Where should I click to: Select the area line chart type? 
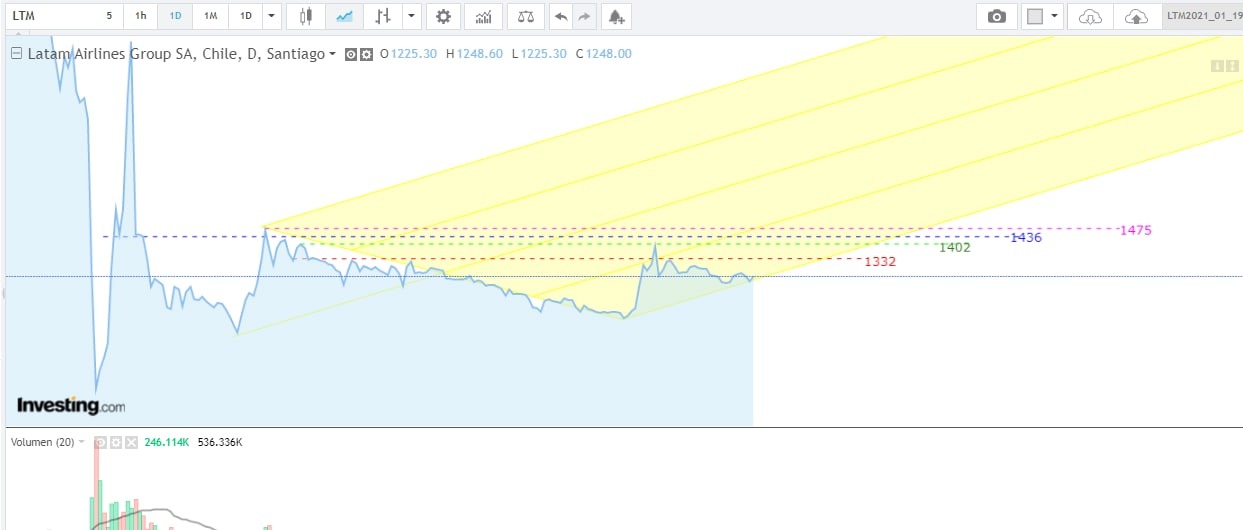pyautogui.click(x=344, y=16)
